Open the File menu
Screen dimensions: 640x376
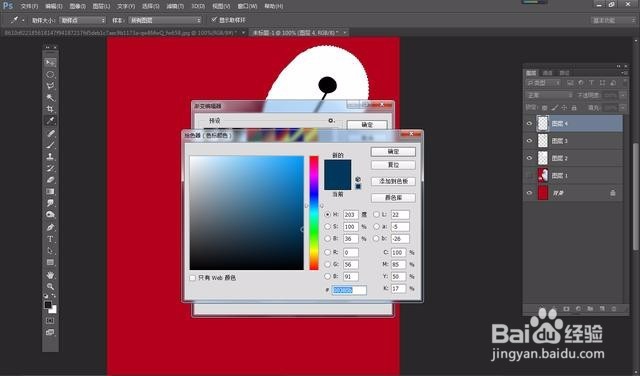[29, 6]
